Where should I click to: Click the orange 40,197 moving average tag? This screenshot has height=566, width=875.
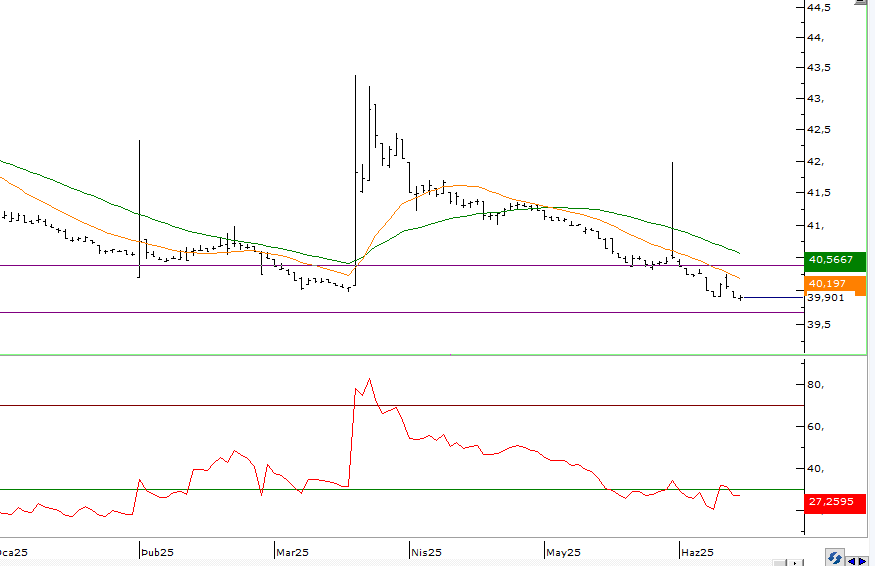point(835,284)
